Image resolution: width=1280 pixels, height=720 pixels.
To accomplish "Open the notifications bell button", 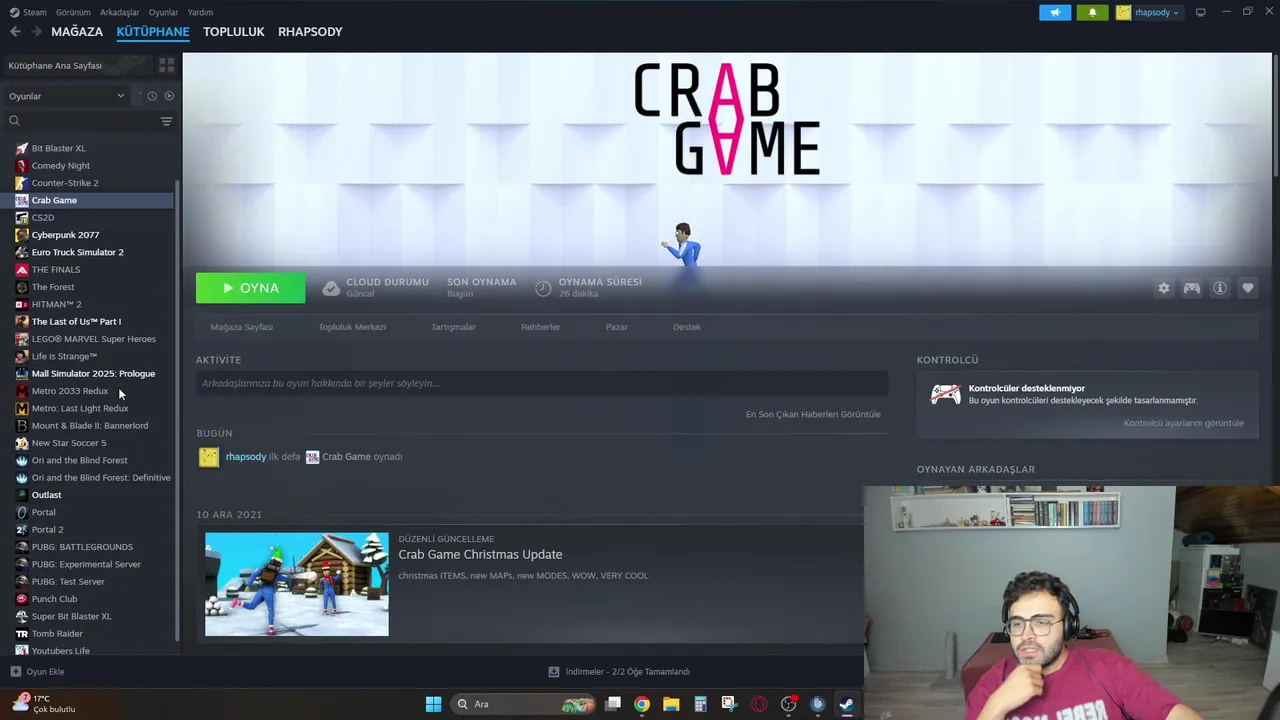I will coord(1092,12).
